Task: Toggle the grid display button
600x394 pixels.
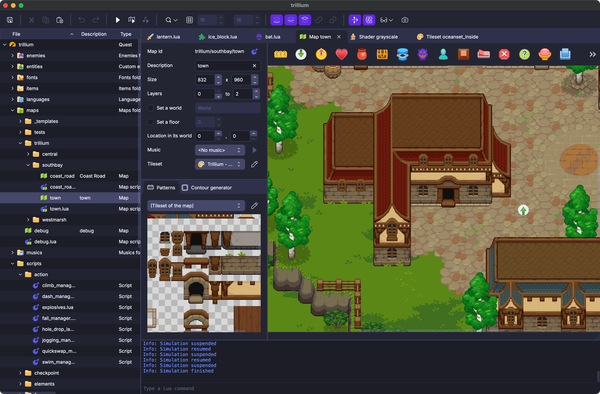Action: pyautogui.click(x=189, y=20)
